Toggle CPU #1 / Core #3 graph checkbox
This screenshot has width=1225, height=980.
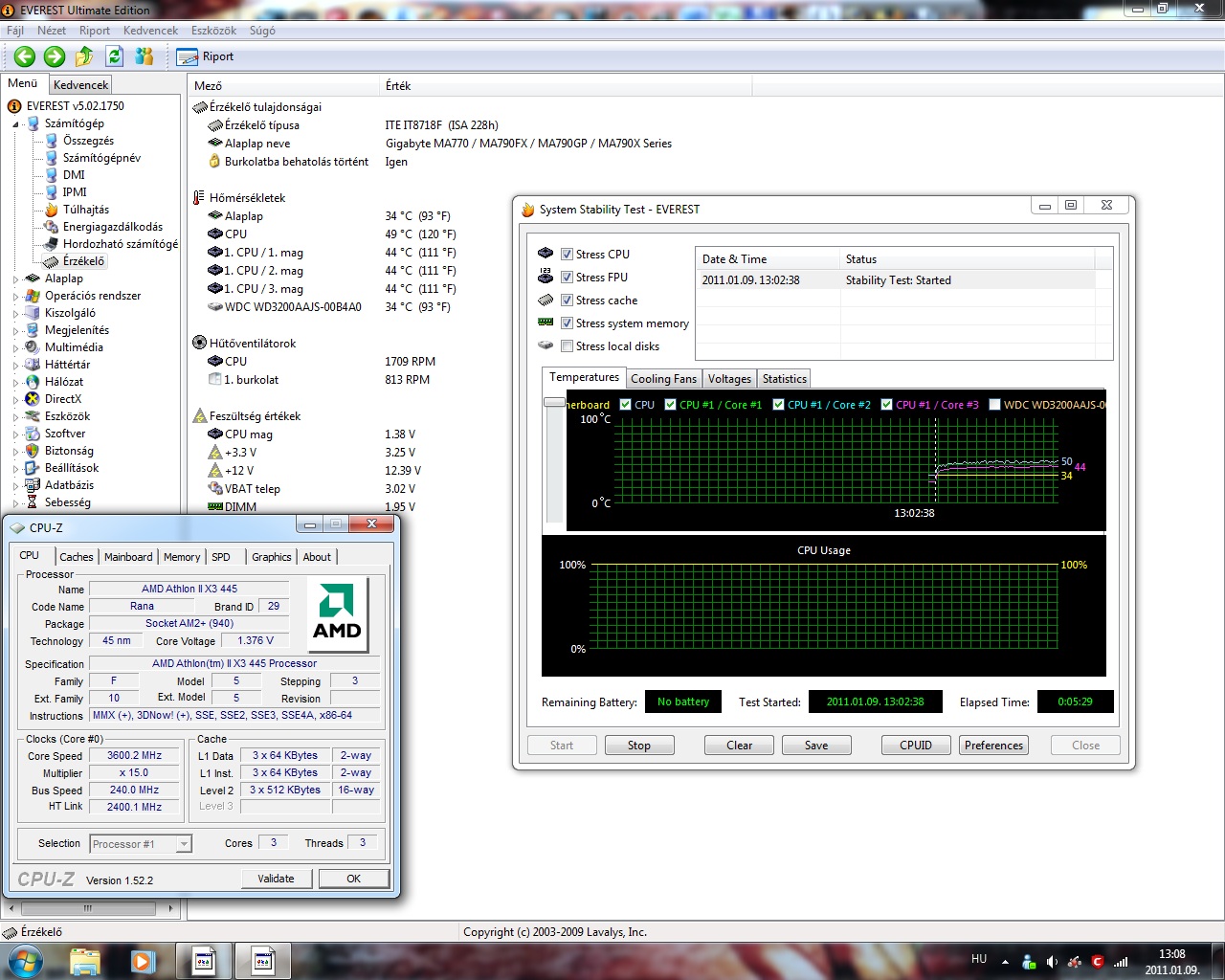(886, 404)
